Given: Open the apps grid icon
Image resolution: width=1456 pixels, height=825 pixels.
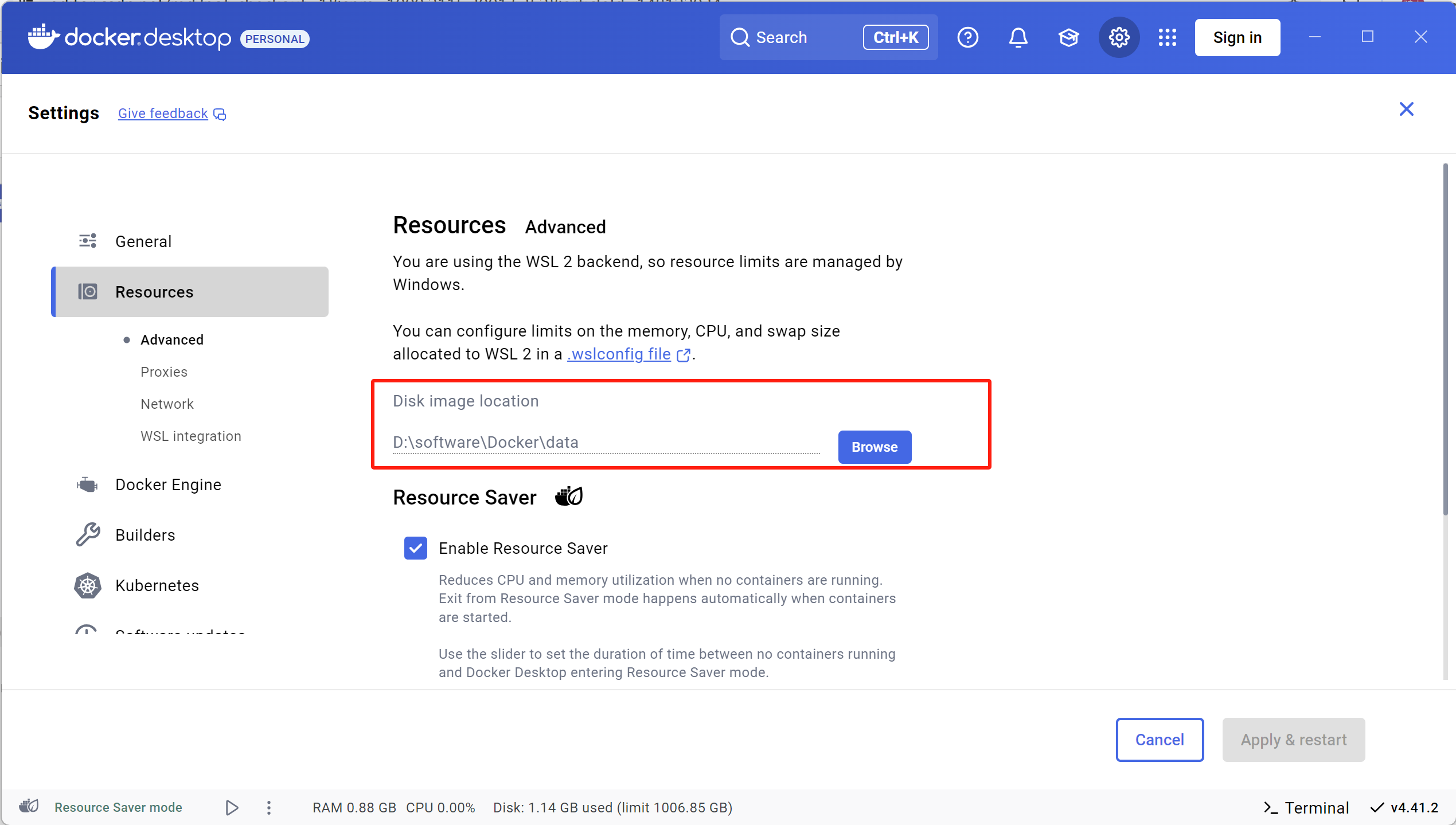Looking at the screenshot, I should pyautogui.click(x=1167, y=38).
